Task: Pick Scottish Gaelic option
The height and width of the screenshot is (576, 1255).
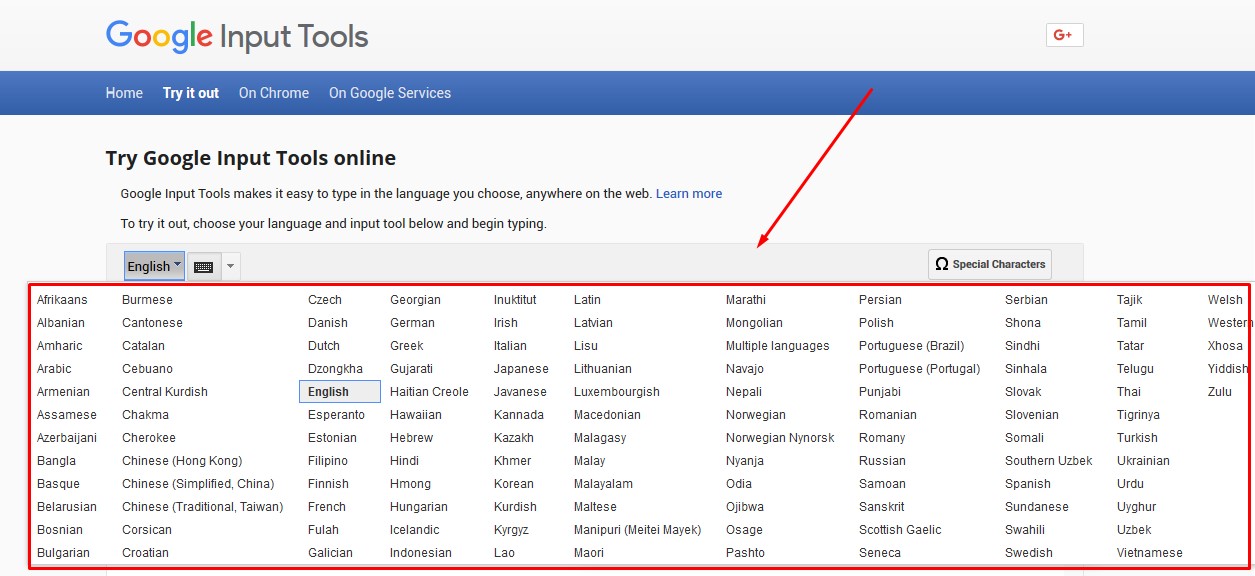Action: (x=900, y=530)
